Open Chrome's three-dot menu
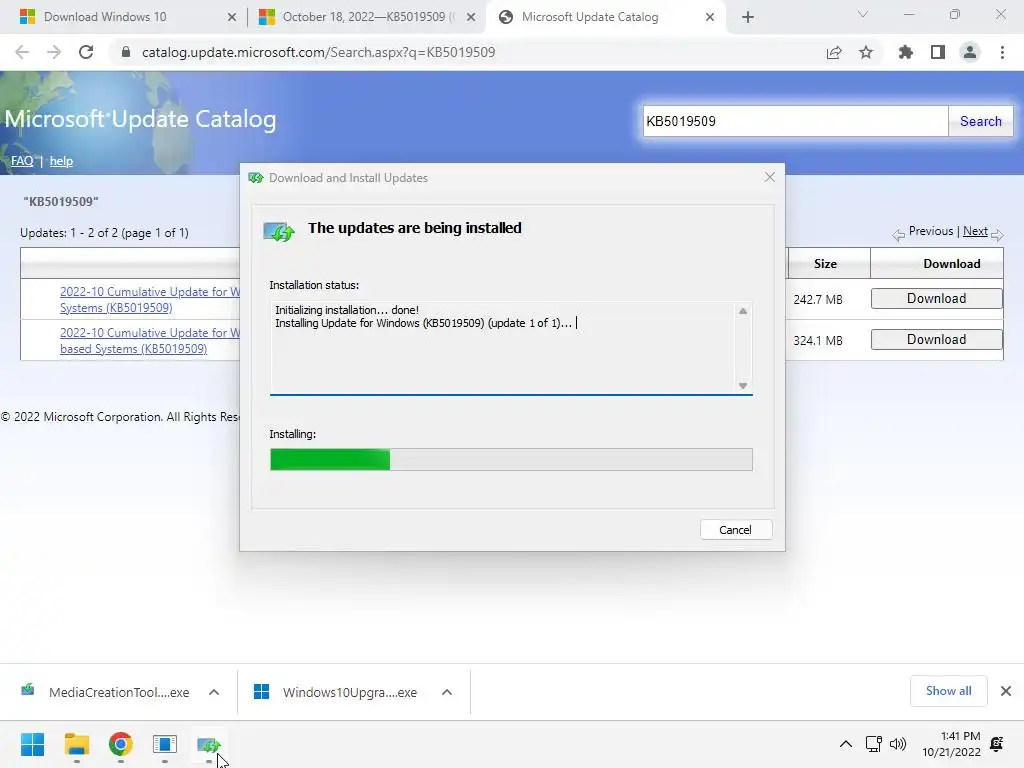The height and width of the screenshot is (768, 1024). (x=1002, y=52)
